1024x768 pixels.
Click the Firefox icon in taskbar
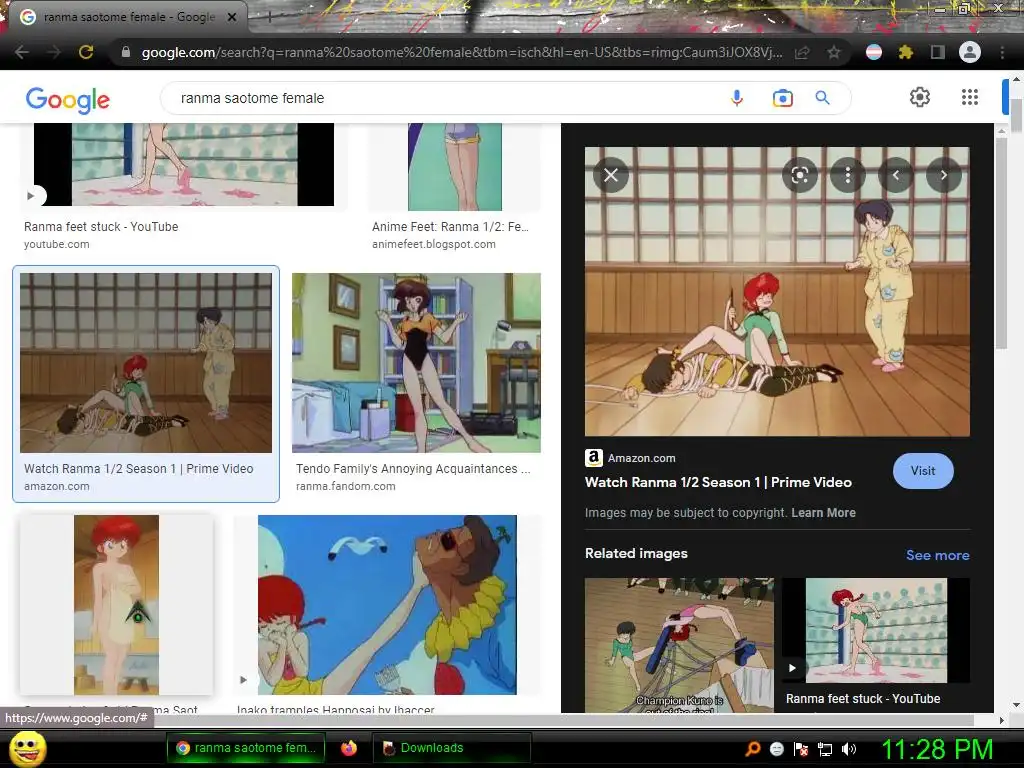tap(349, 748)
